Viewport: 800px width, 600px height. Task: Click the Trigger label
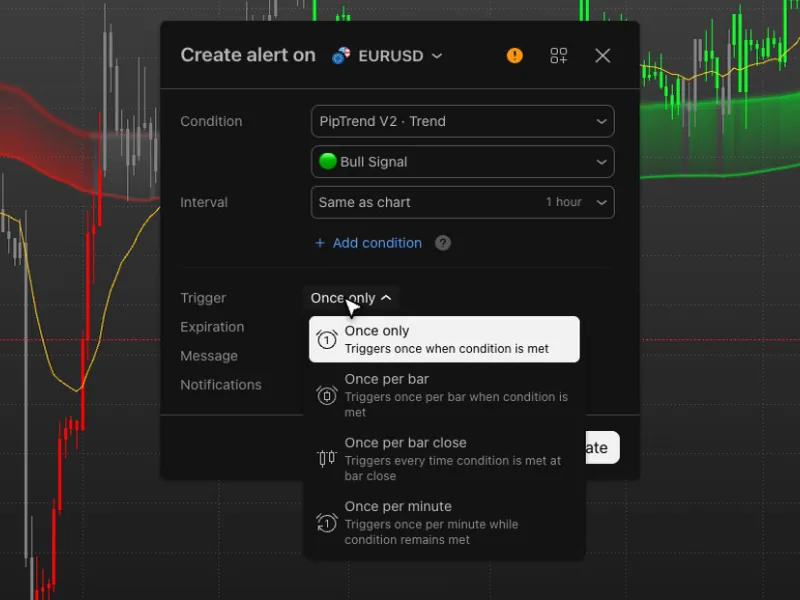tap(203, 298)
